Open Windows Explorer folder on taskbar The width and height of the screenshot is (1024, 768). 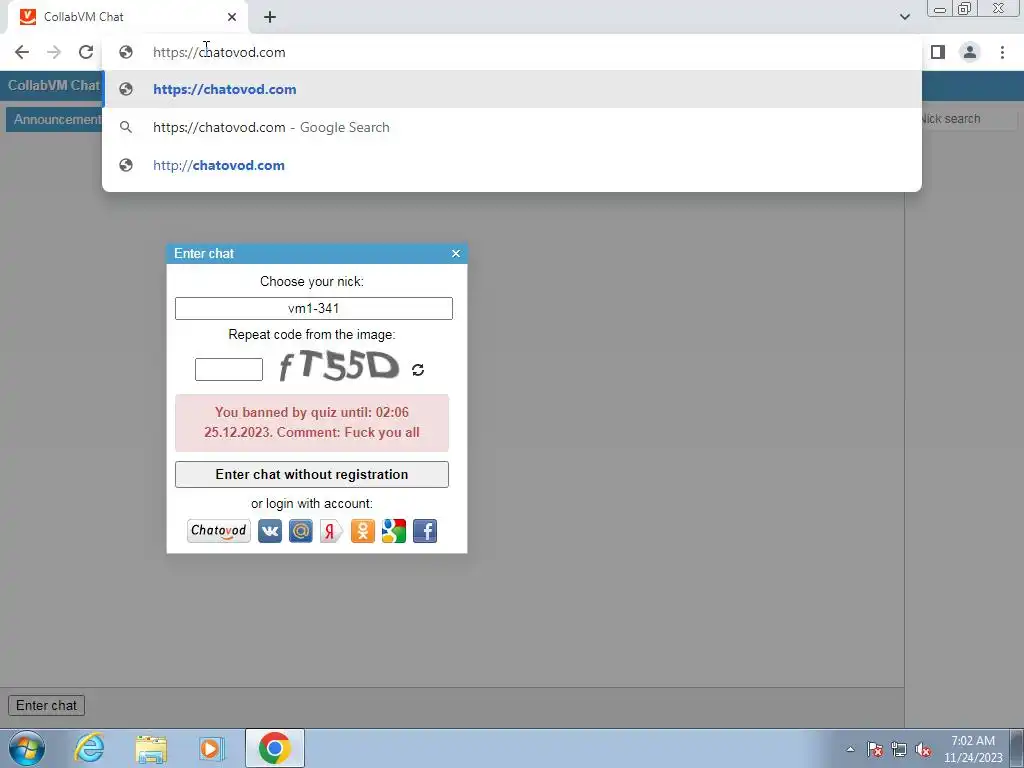151,748
